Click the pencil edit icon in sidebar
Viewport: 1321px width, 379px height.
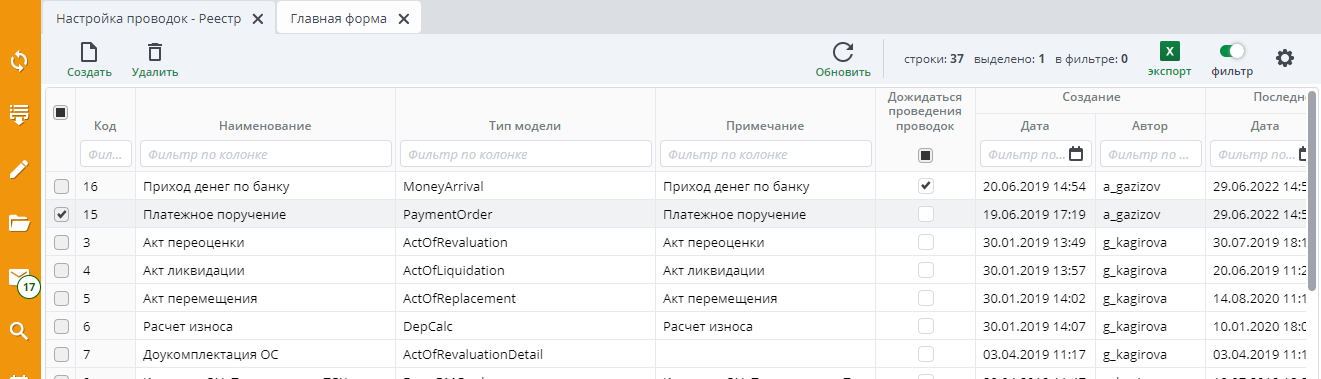click(19, 169)
